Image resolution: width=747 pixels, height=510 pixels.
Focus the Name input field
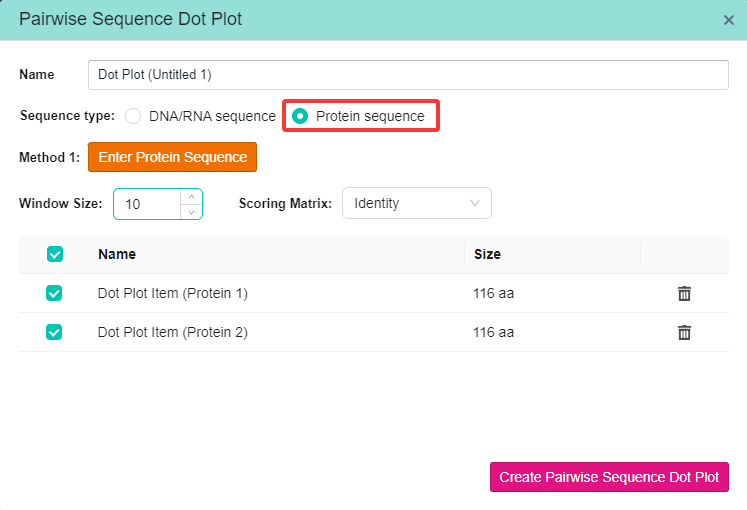[x=408, y=75]
